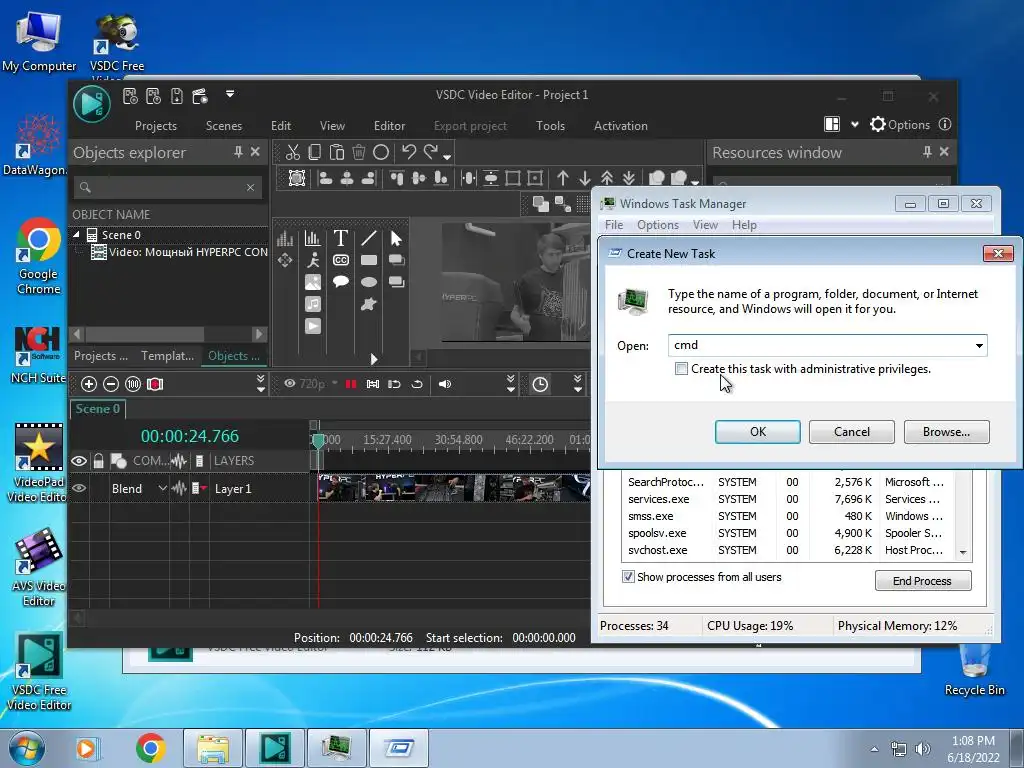Viewport: 1024px width, 768px height.
Task: Toggle visibility eye for Layer 1
Action: tap(79, 488)
